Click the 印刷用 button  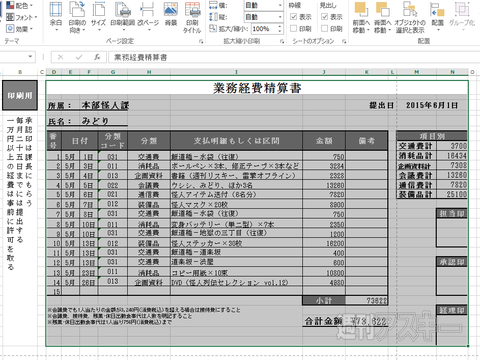(x=20, y=95)
